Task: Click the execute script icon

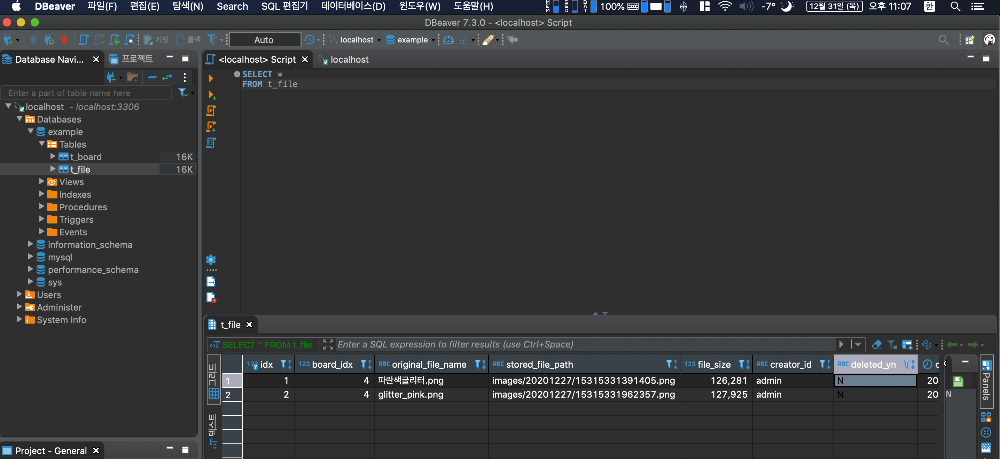Action: 211,110
